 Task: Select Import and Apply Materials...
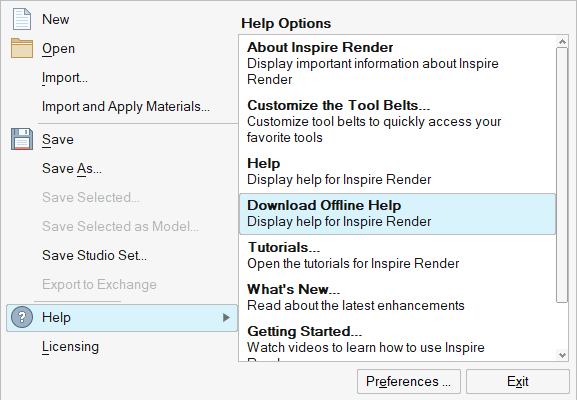point(125,107)
